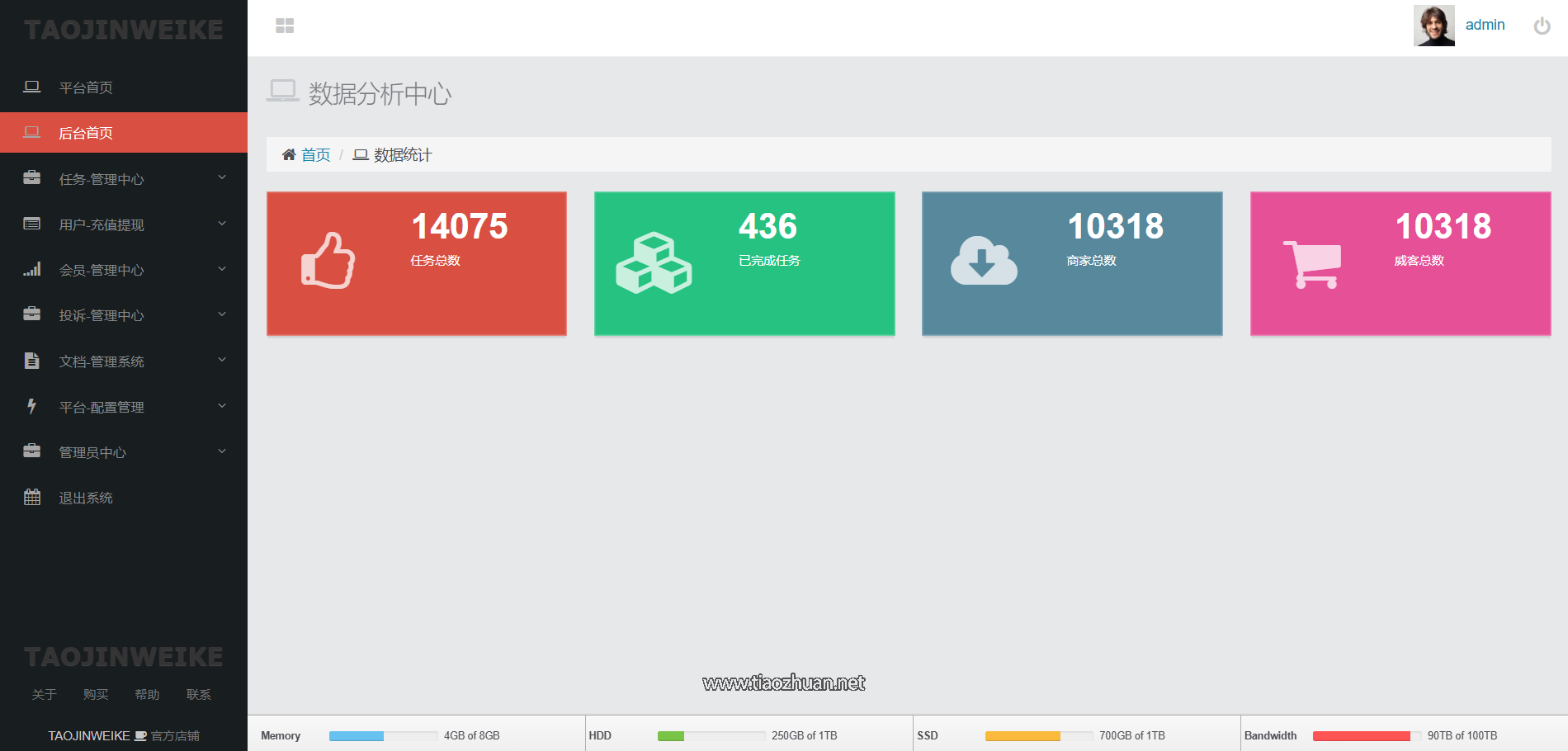The height and width of the screenshot is (751, 1568).
Task: Click the grid layout toggle icon
Action: [x=285, y=26]
